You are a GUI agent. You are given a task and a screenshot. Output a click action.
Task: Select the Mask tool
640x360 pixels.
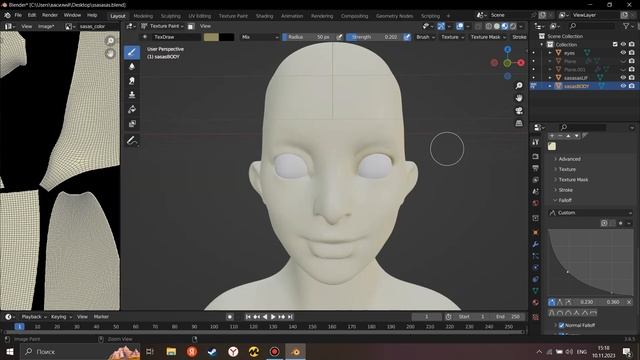131,124
